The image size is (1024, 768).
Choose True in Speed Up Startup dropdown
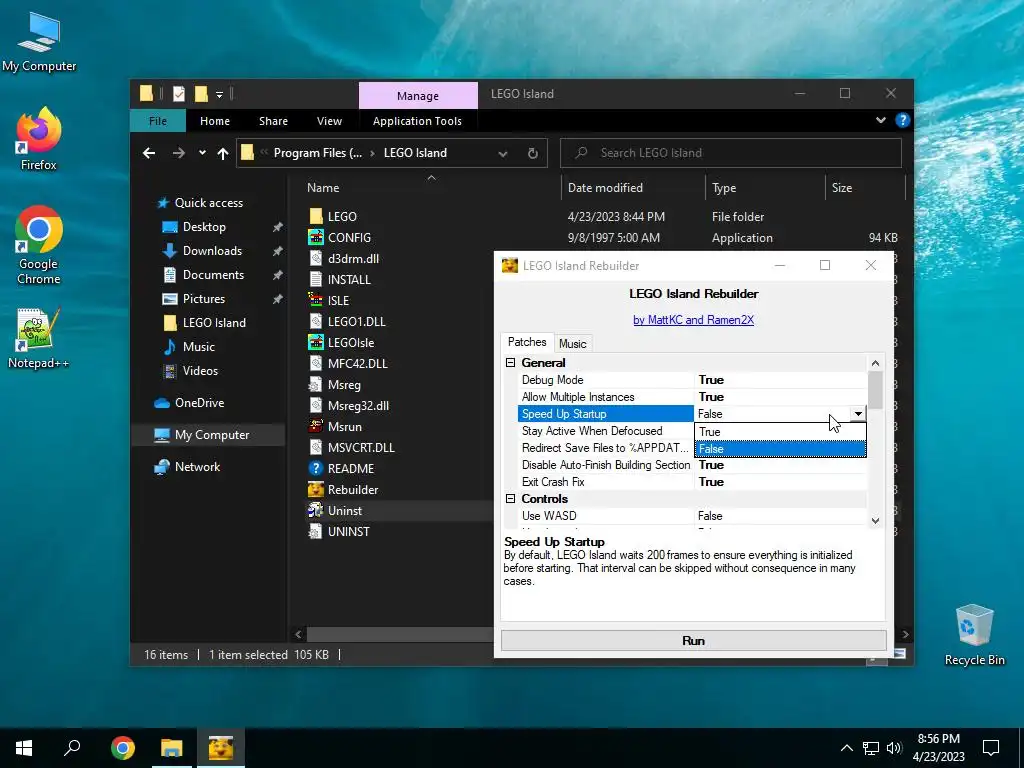[780, 432]
